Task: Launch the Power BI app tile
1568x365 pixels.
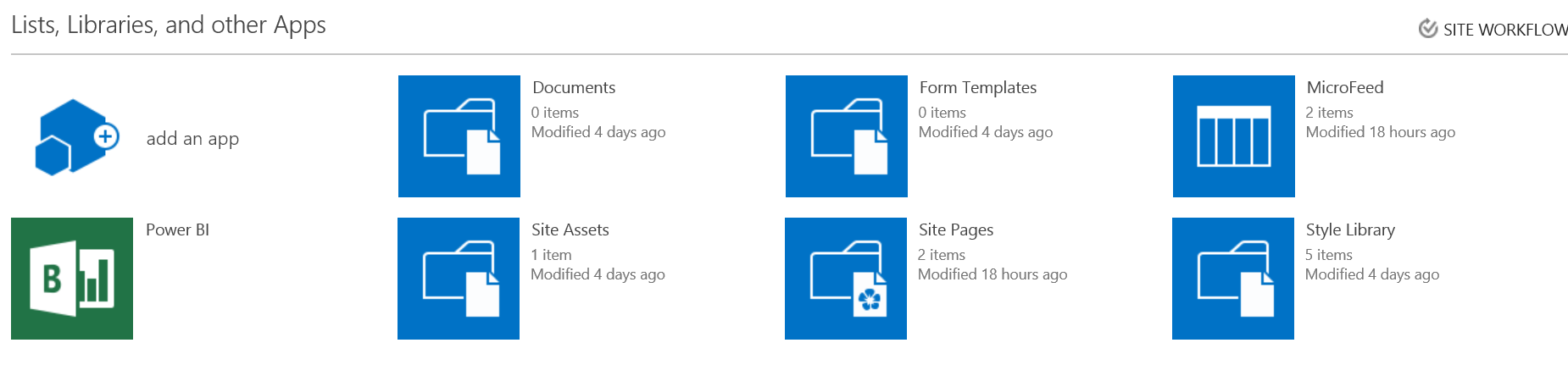Action: click(x=72, y=279)
